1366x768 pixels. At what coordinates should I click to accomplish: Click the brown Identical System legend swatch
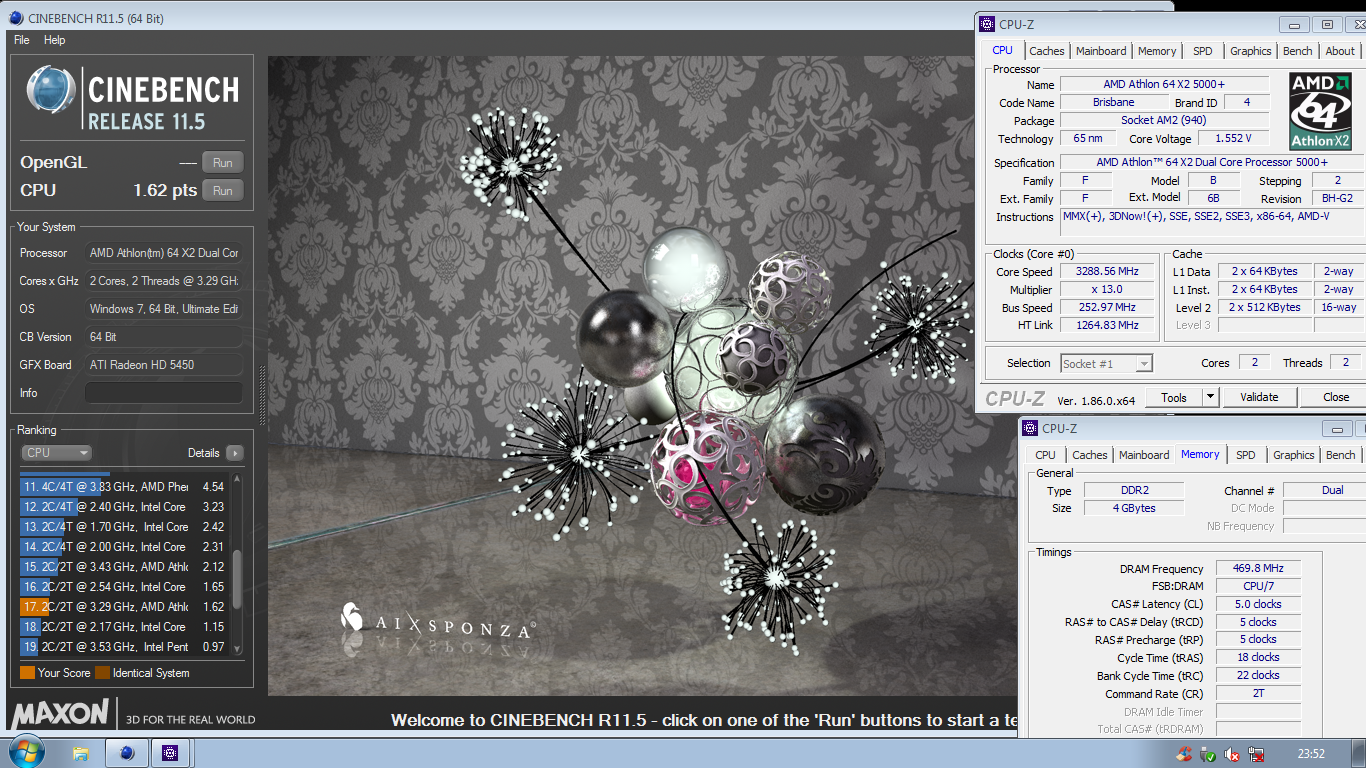click(102, 673)
